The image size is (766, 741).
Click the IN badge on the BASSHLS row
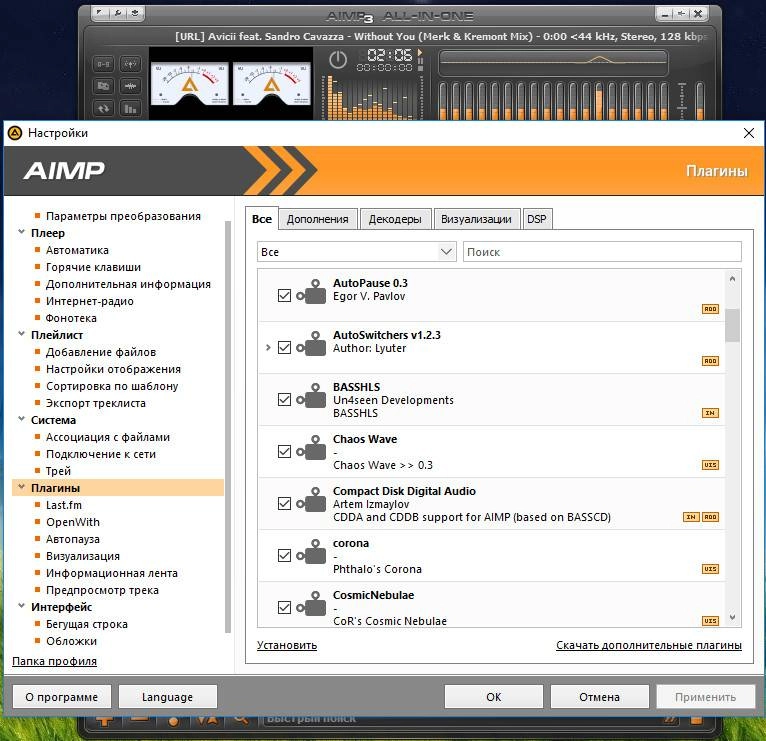coord(710,413)
